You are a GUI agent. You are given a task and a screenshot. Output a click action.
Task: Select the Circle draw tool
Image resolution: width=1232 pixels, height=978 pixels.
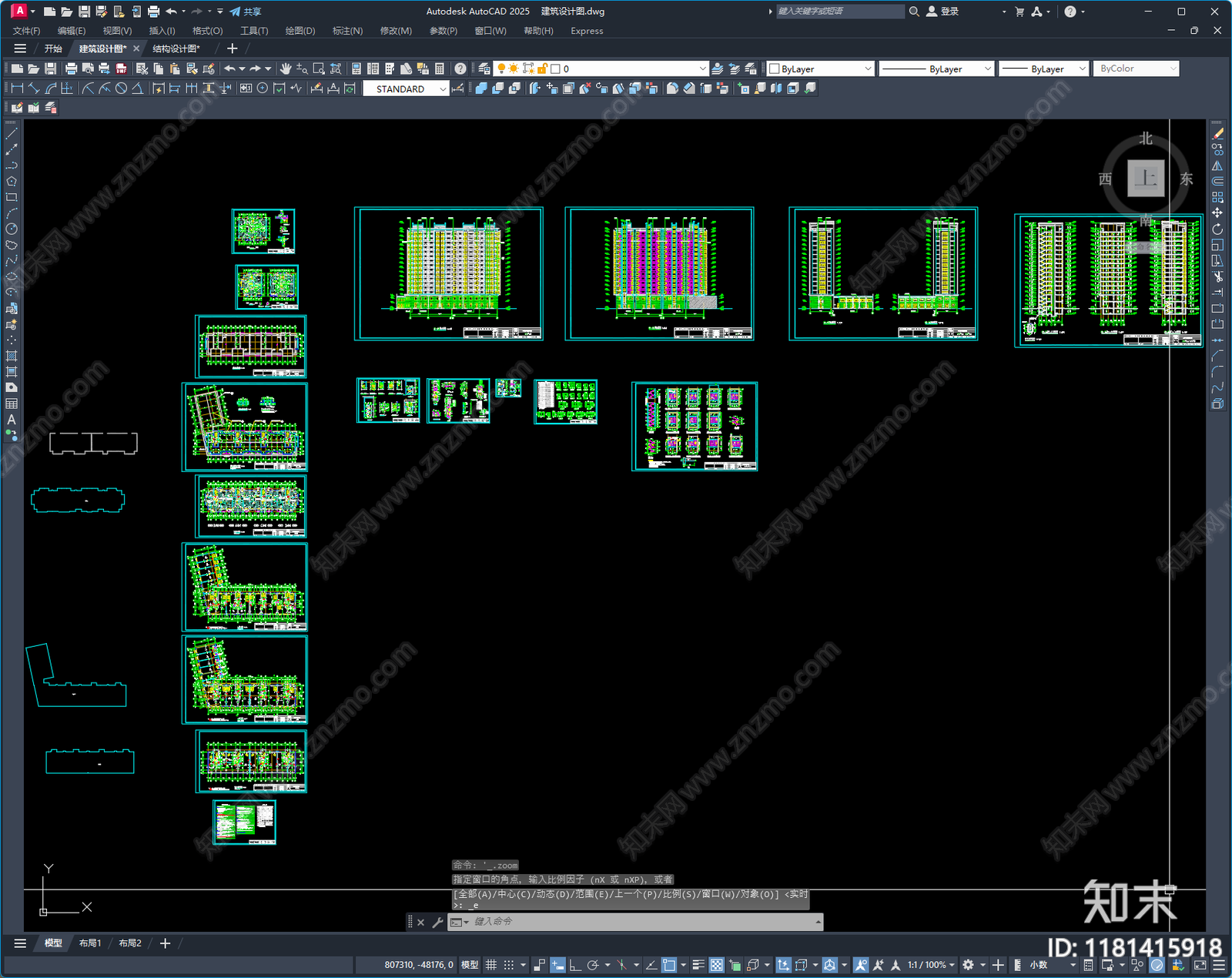pyautogui.click(x=12, y=229)
